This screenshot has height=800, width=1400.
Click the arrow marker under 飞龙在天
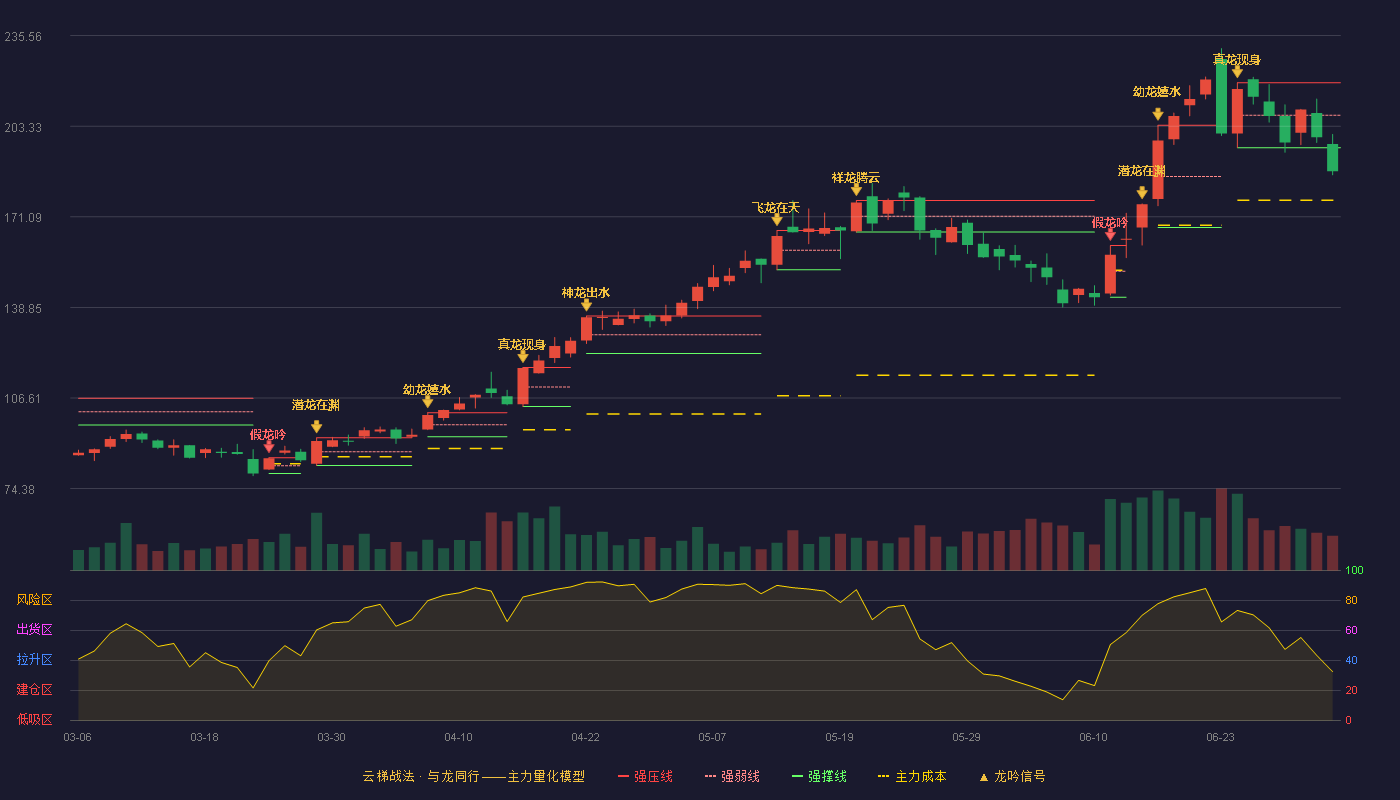coord(777,220)
